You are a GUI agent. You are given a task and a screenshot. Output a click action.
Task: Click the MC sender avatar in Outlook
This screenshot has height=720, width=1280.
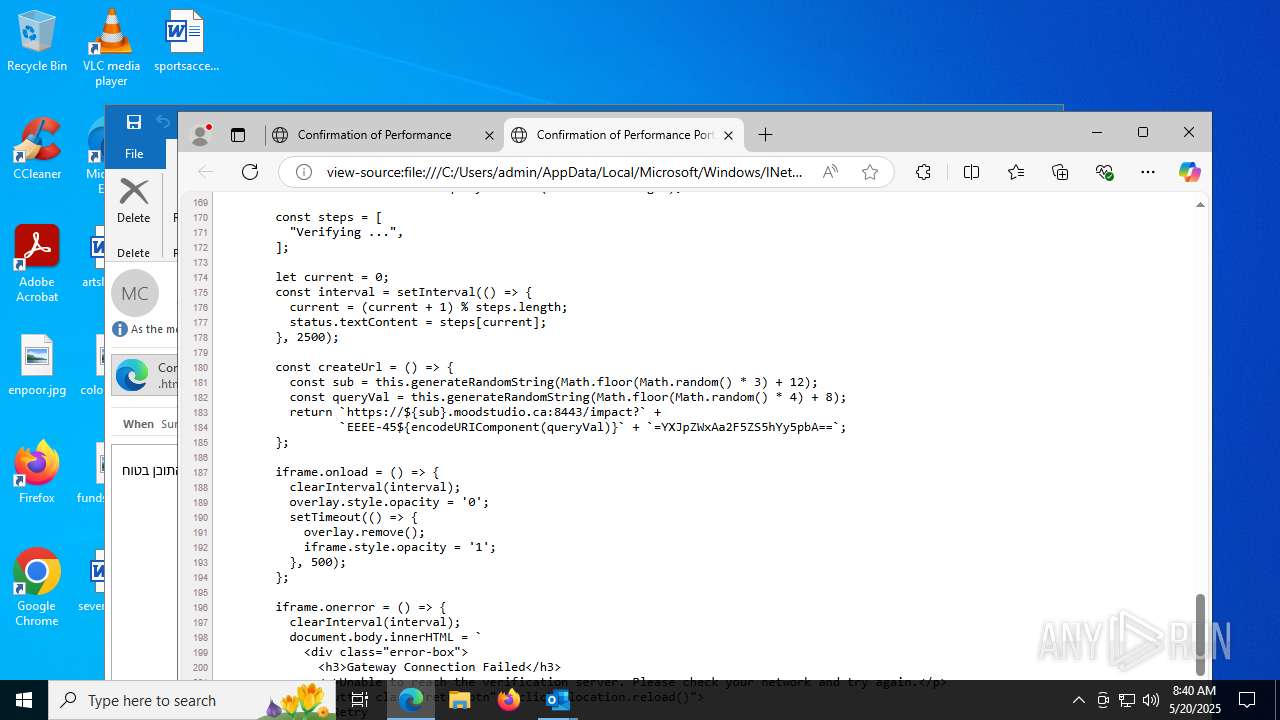click(x=135, y=293)
